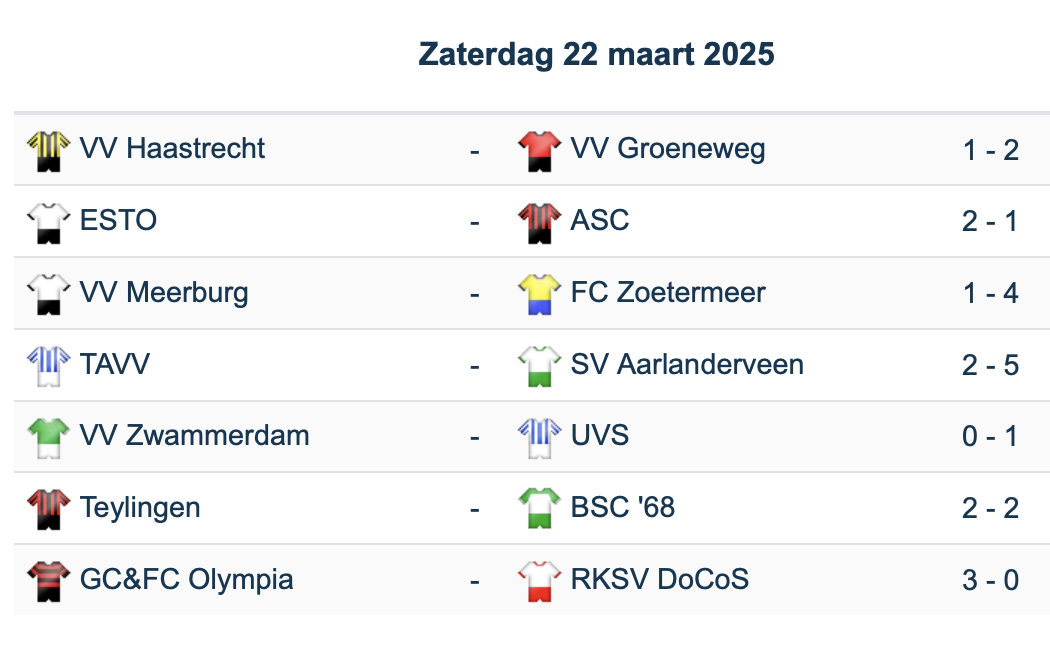Click the VV Haastrecht yellow-black jersey icon
Image resolution: width=1050 pixels, height=666 pixels.
(x=47, y=150)
